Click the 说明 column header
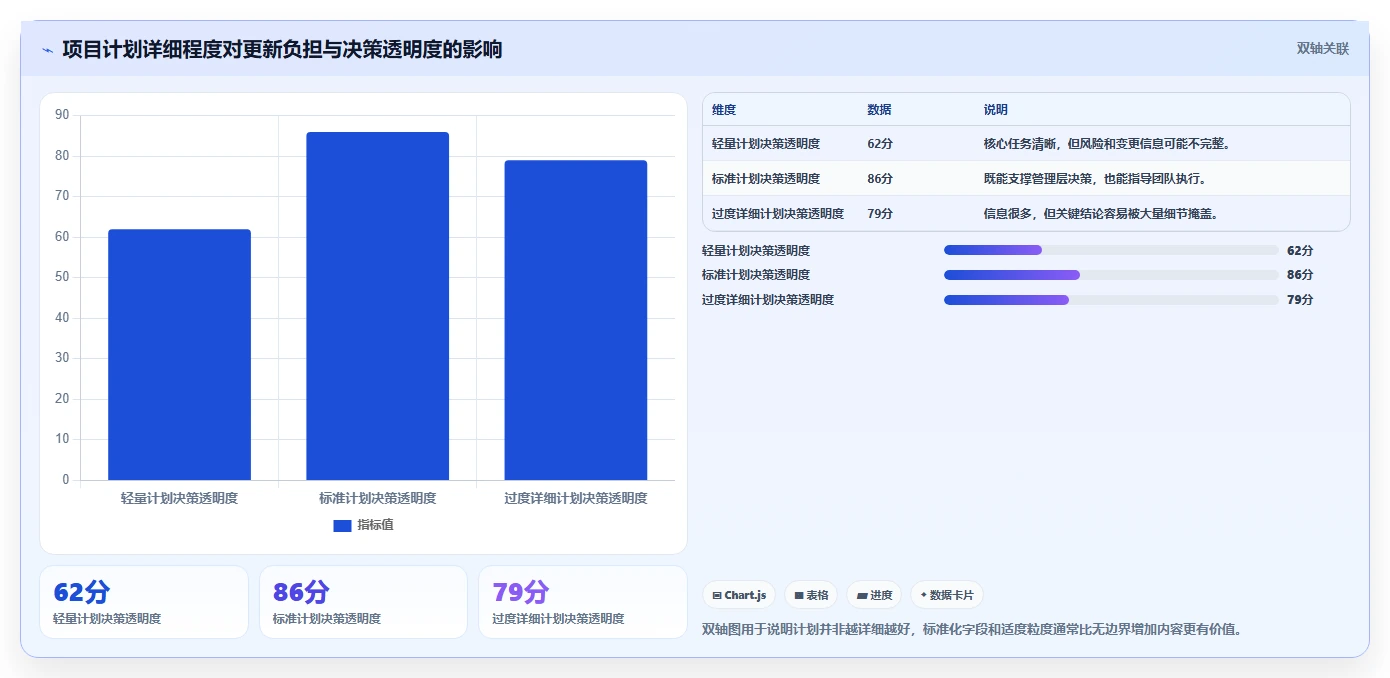1390x678 pixels. coord(996,110)
